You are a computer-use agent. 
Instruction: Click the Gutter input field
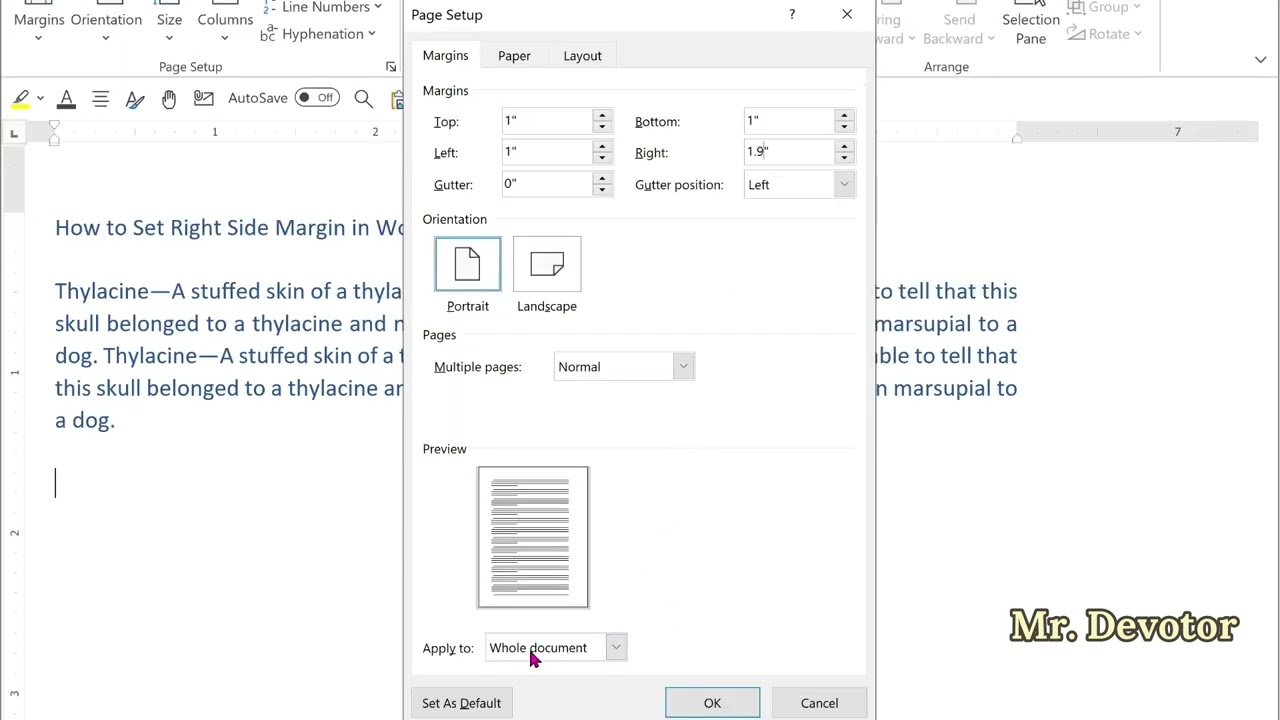[547, 184]
